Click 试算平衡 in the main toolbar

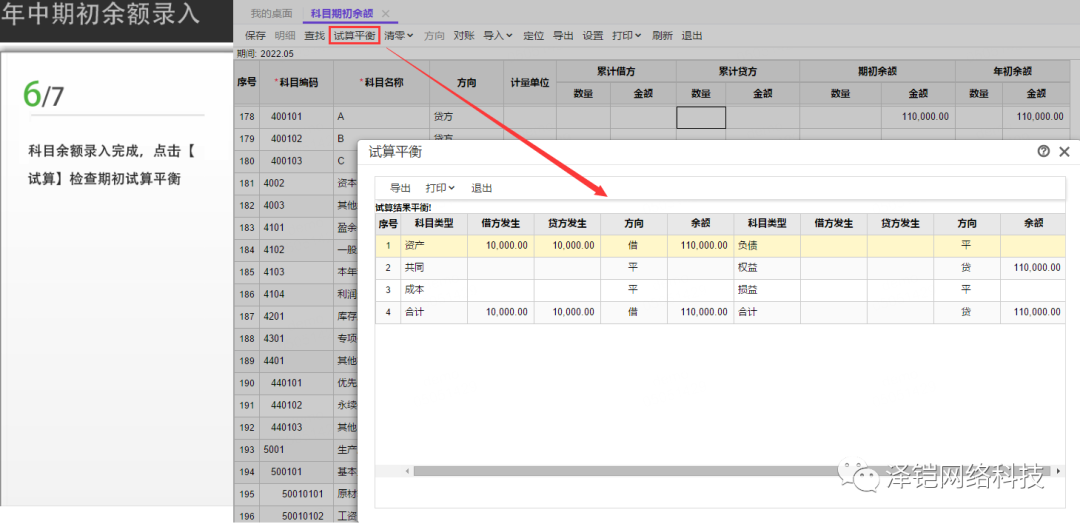354,36
